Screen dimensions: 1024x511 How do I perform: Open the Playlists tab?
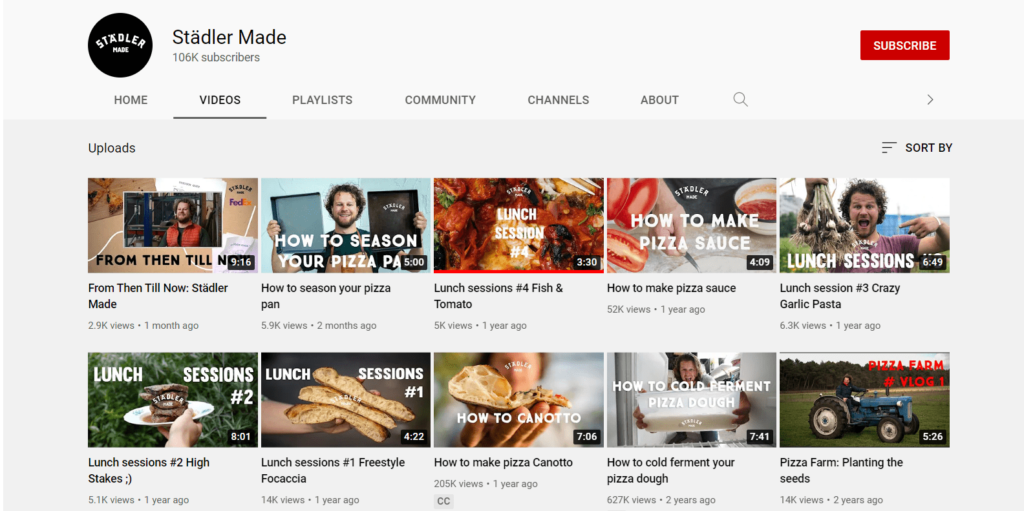click(322, 100)
